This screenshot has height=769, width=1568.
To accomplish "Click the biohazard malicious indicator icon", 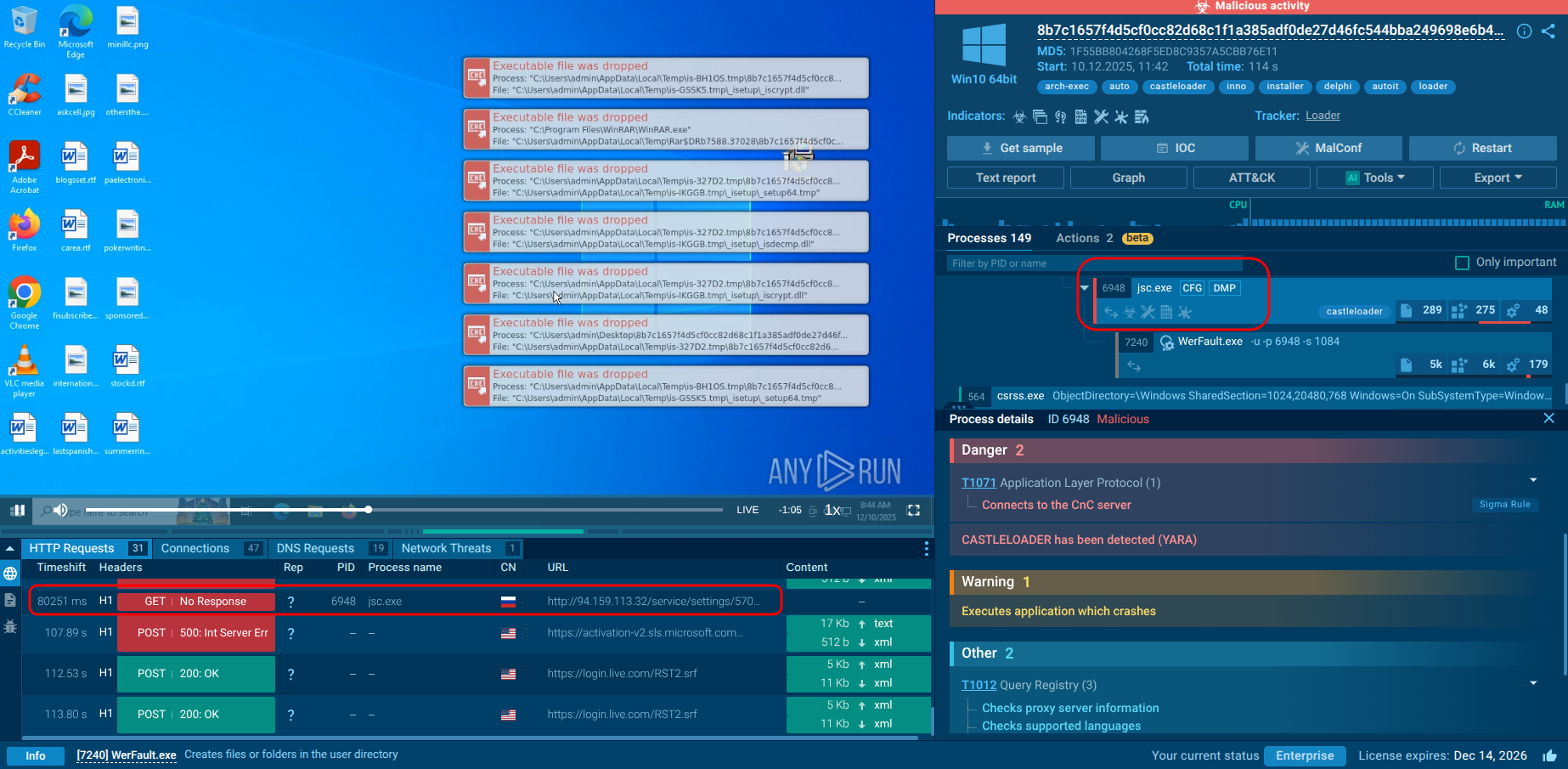I will pos(1018,116).
